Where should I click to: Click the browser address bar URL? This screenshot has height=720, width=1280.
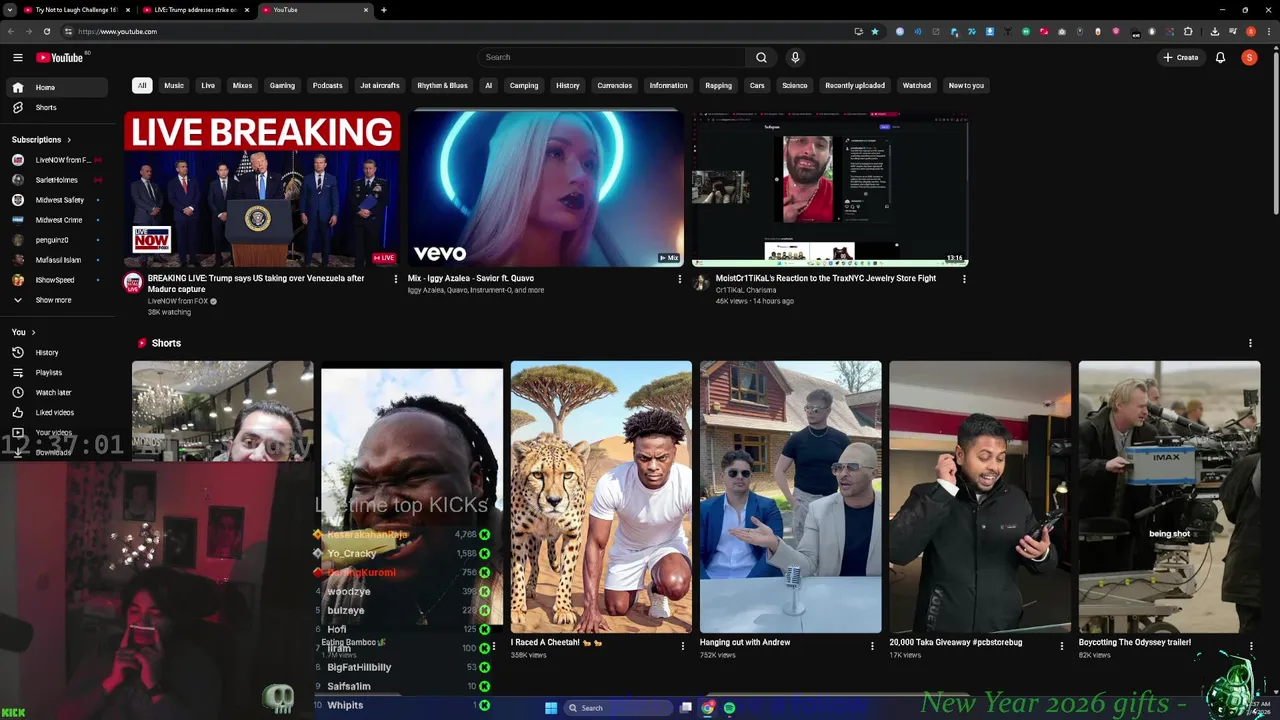click(118, 31)
